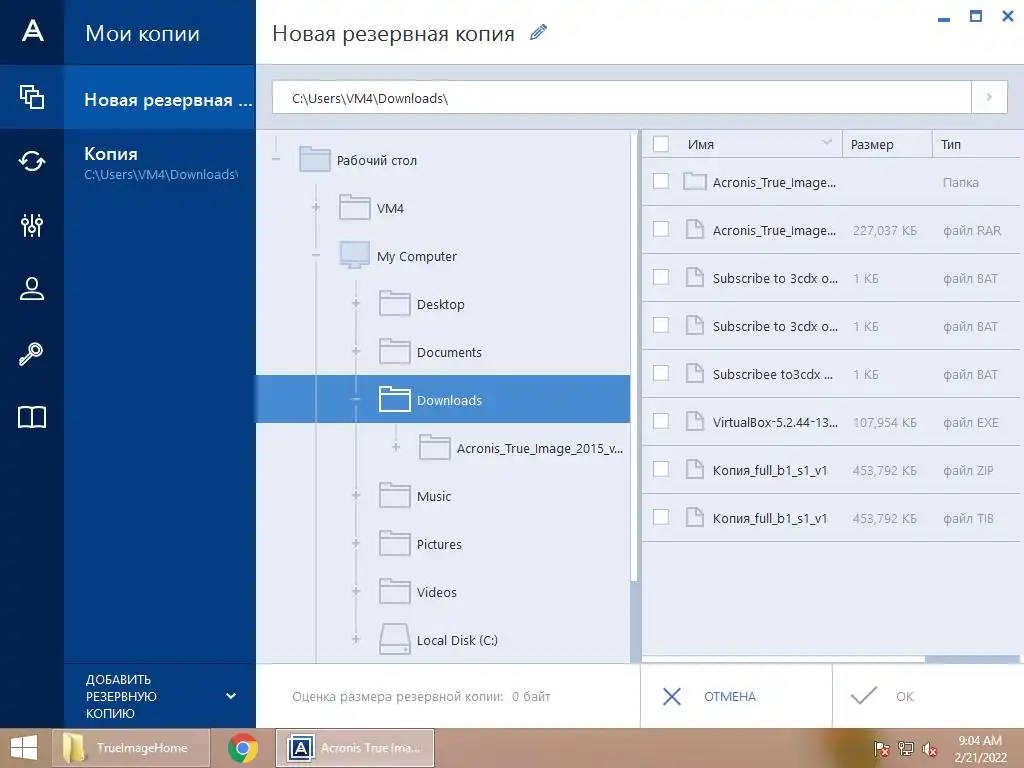Click the 227,037 КБ size cell
1024x768 pixels.
click(x=884, y=231)
